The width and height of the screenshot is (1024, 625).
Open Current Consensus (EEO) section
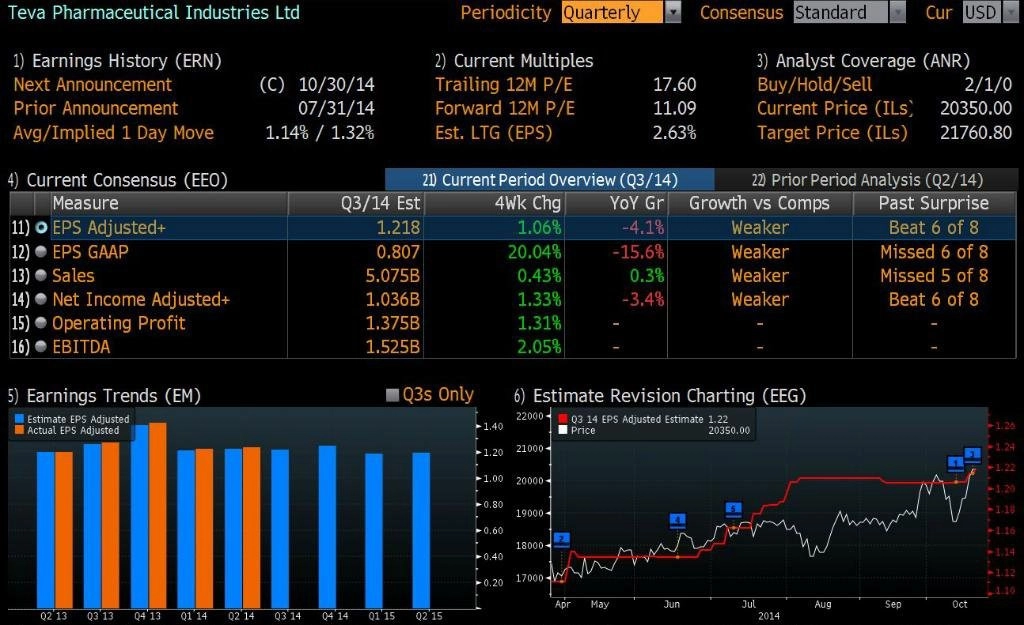coord(118,180)
